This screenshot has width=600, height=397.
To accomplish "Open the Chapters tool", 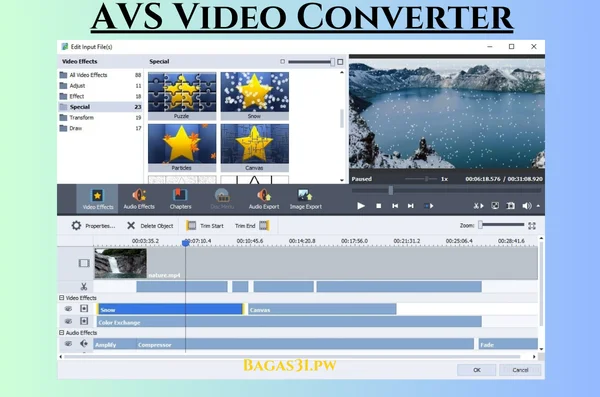I will tap(180, 199).
